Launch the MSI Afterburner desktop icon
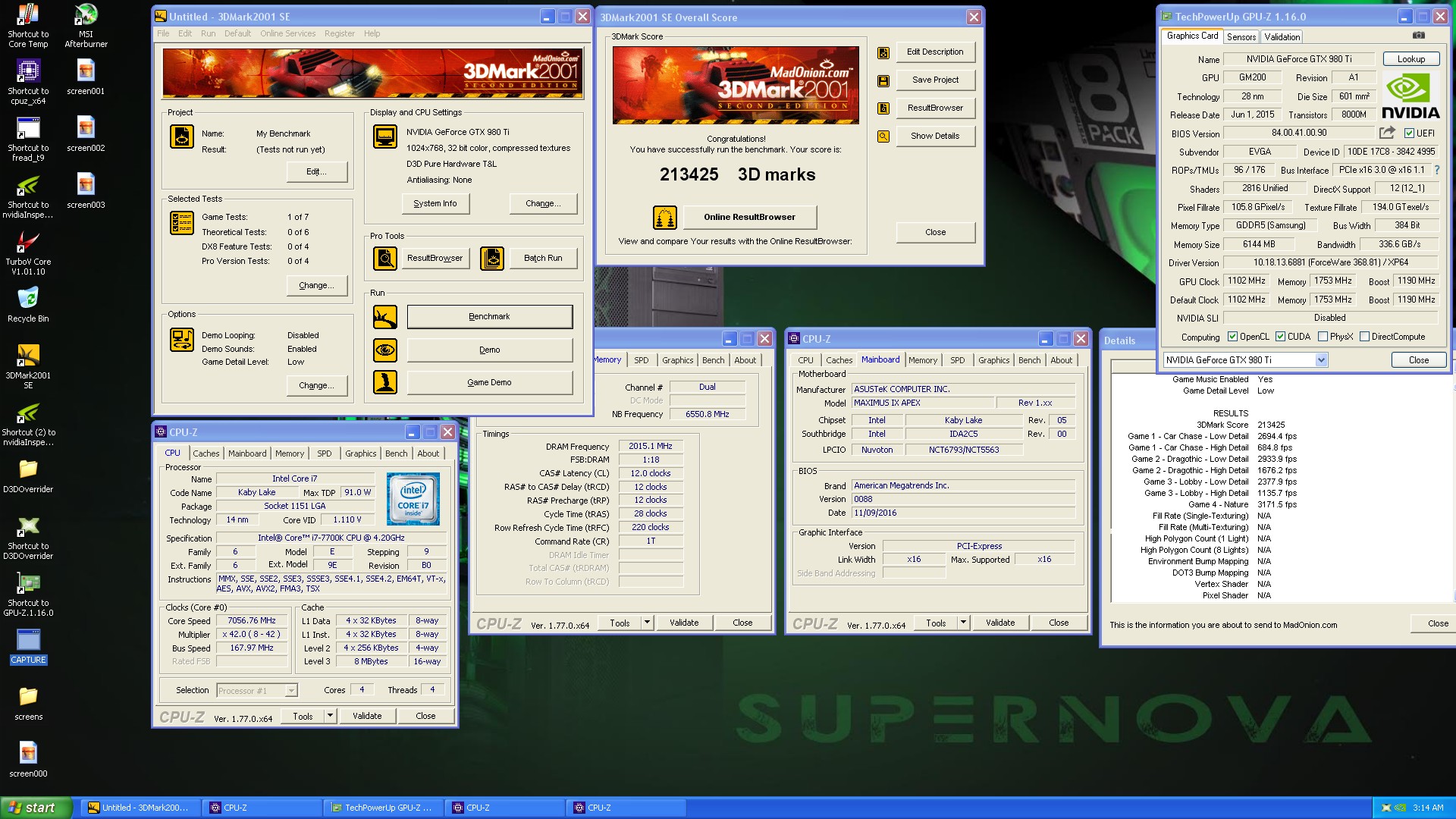Image resolution: width=1456 pixels, height=819 pixels. [x=86, y=26]
